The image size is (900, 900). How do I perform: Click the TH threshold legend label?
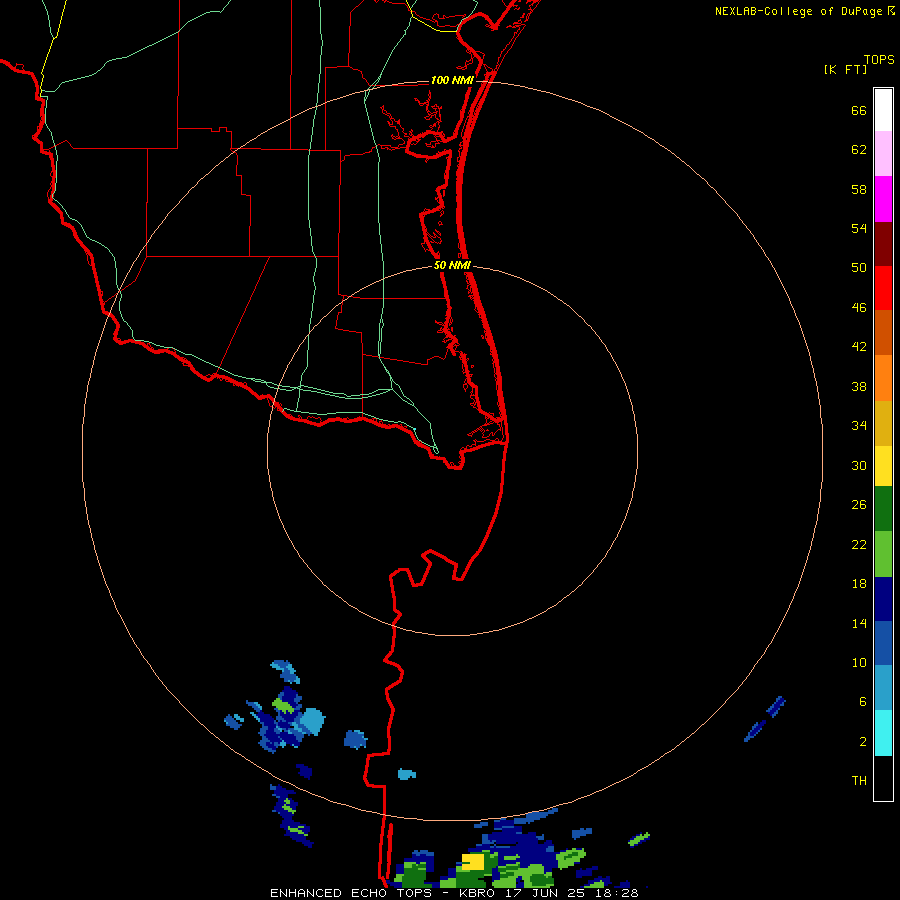tap(859, 780)
